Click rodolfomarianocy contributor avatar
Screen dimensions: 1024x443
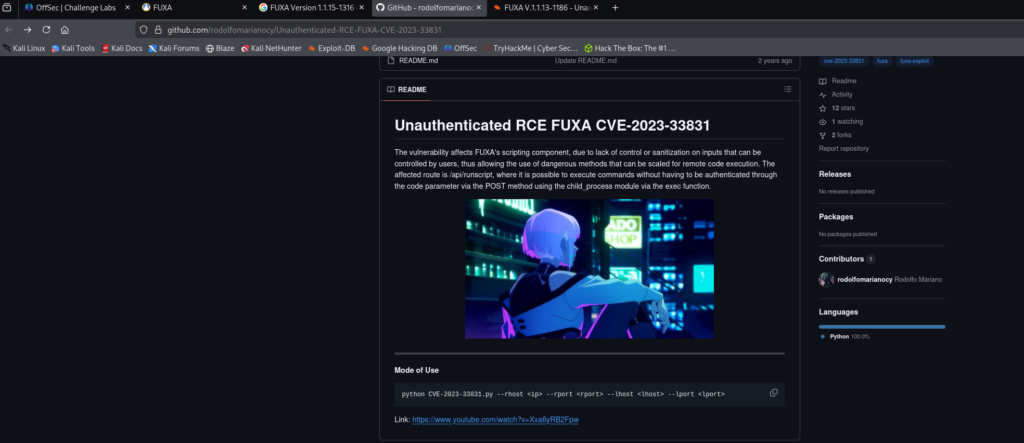pyautogui.click(x=825, y=279)
